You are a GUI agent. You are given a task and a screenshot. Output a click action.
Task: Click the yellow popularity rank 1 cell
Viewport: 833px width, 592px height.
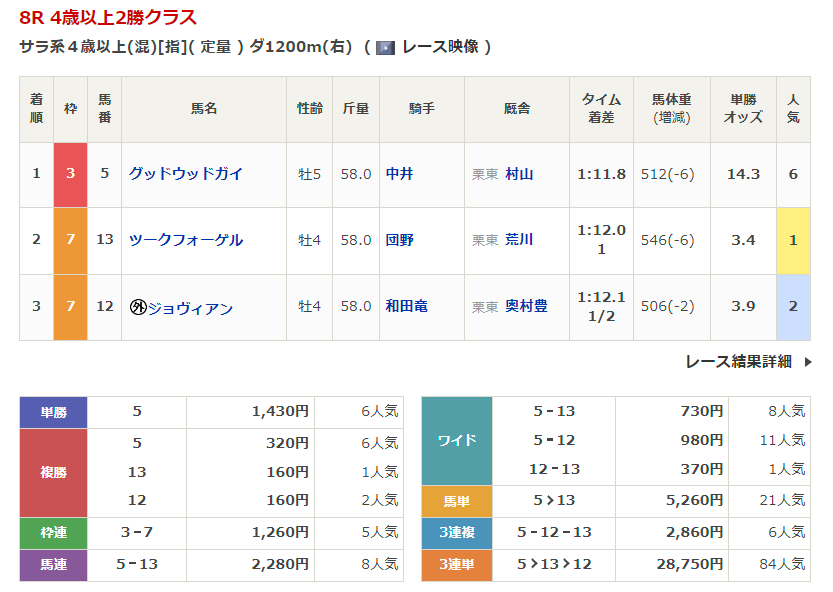coord(793,240)
